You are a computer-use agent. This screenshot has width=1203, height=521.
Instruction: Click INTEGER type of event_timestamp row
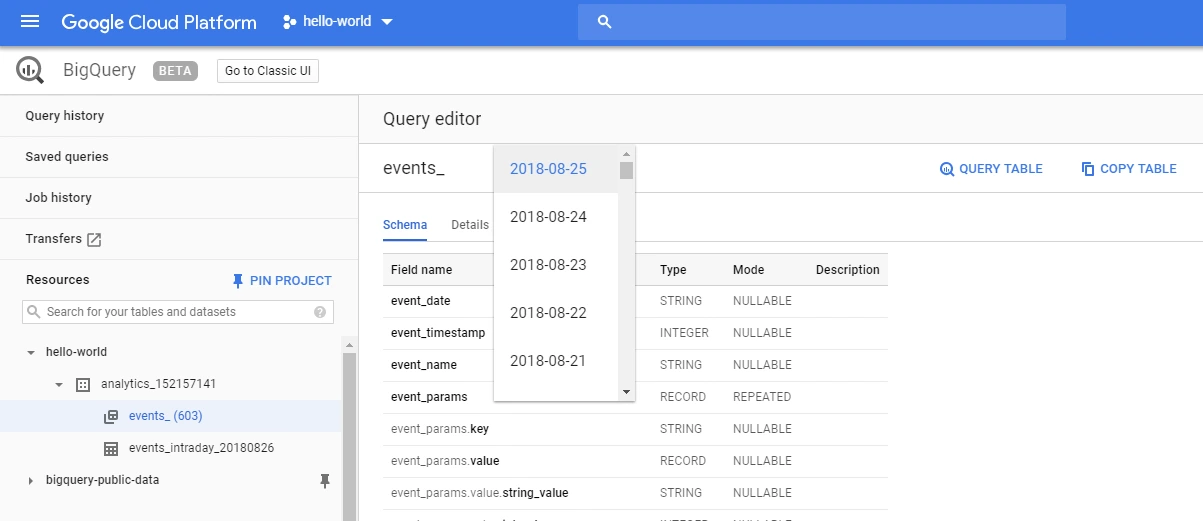[x=684, y=333]
